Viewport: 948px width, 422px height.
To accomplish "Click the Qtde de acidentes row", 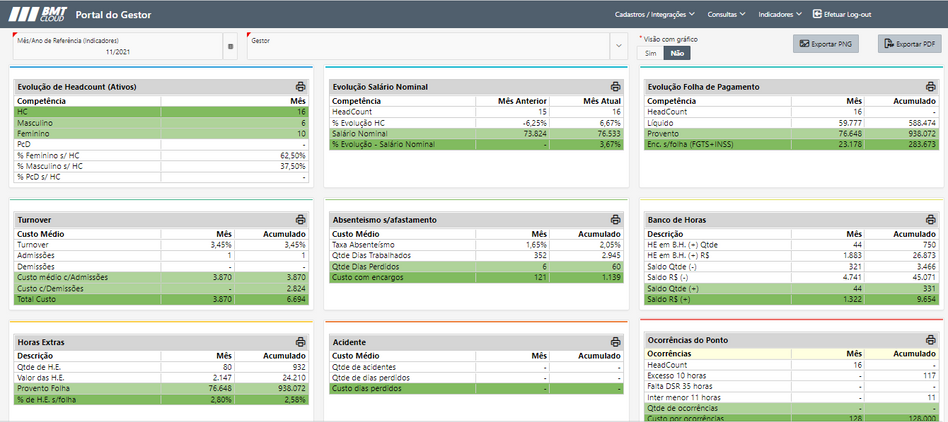I will [x=476, y=367].
